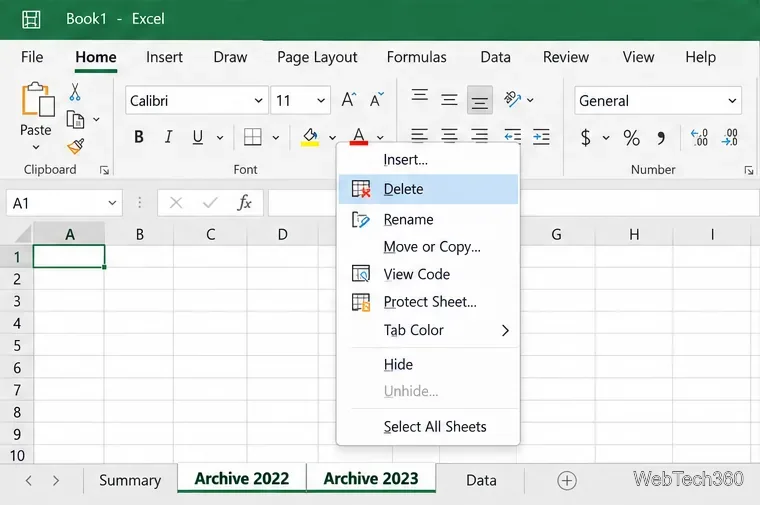Select the Archive 2022 sheet tab

click(x=242, y=479)
